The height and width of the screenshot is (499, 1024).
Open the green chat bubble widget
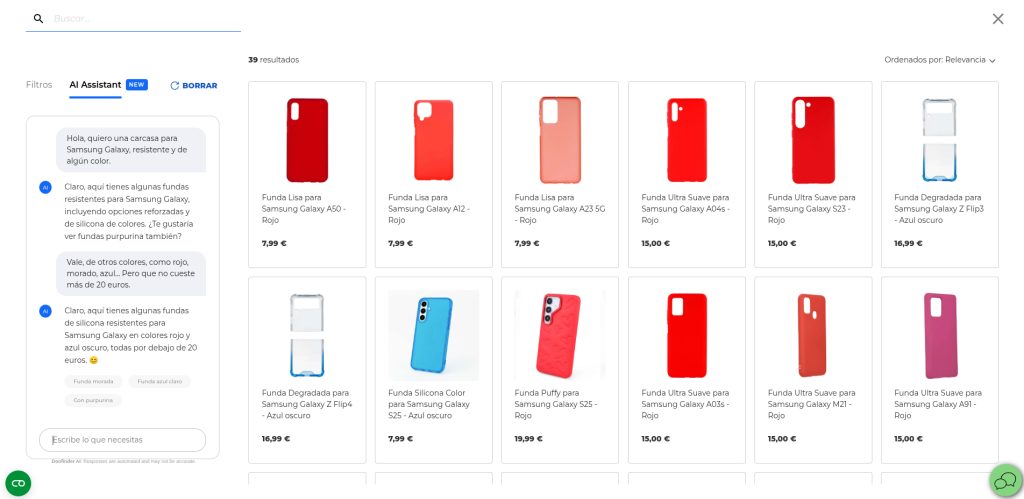[x=1006, y=481]
